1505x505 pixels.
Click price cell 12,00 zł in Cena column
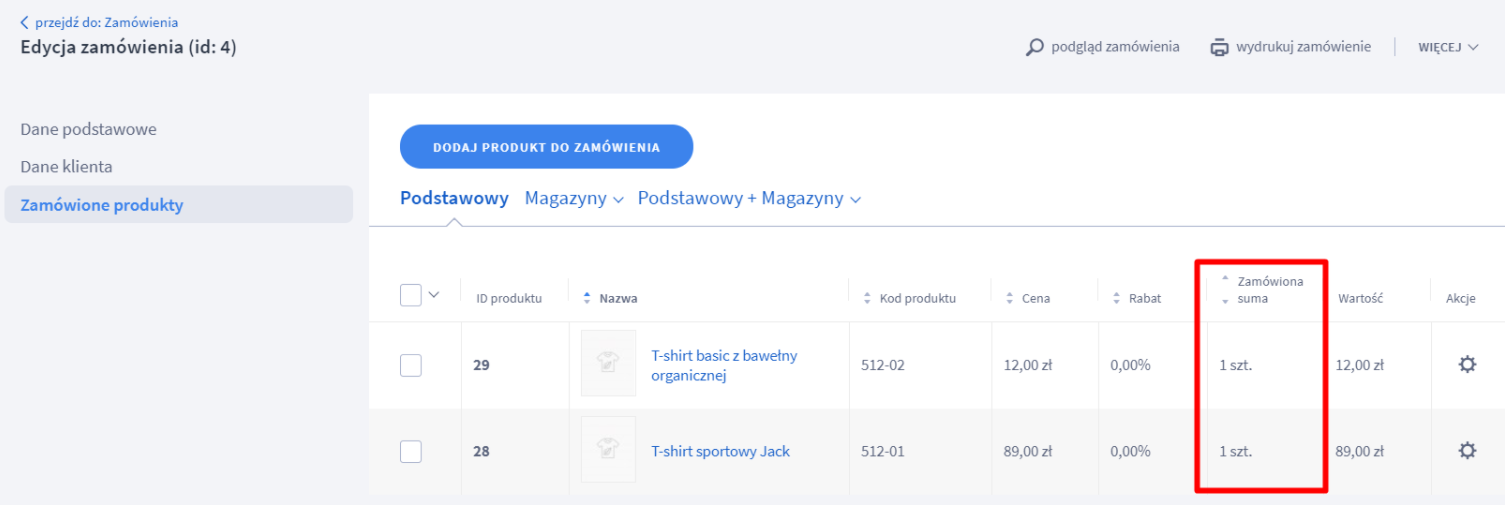[1028, 365]
